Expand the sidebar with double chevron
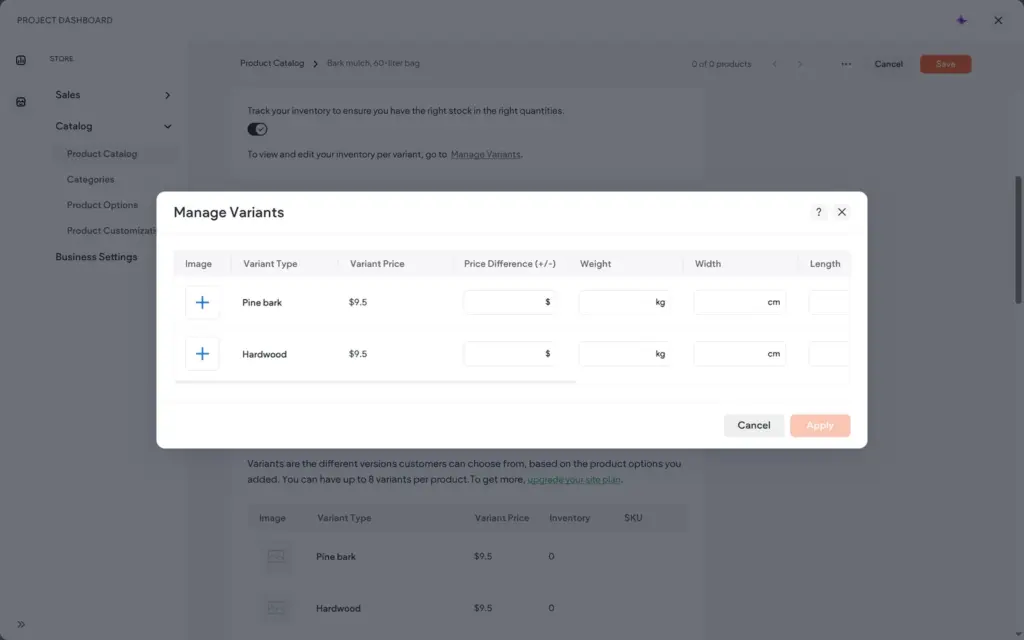Image resolution: width=1024 pixels, height=640 pixels. pos(21,624)
